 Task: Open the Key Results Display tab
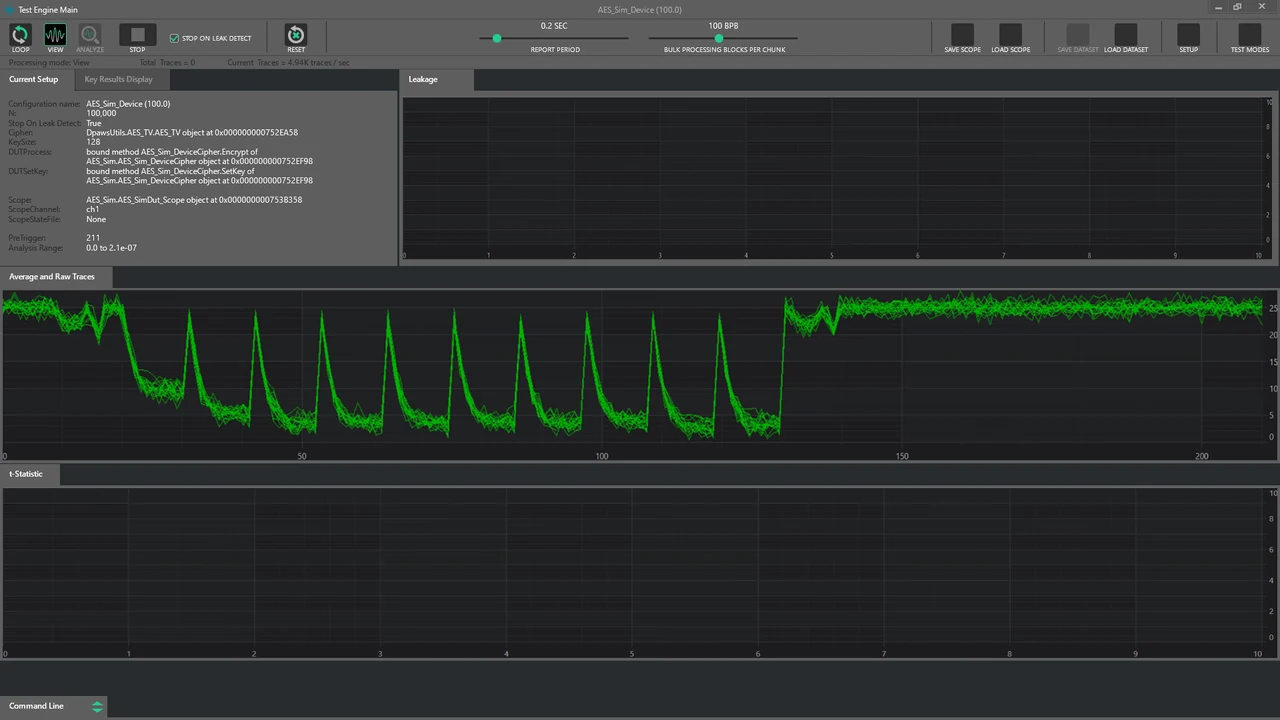(119, 79)
